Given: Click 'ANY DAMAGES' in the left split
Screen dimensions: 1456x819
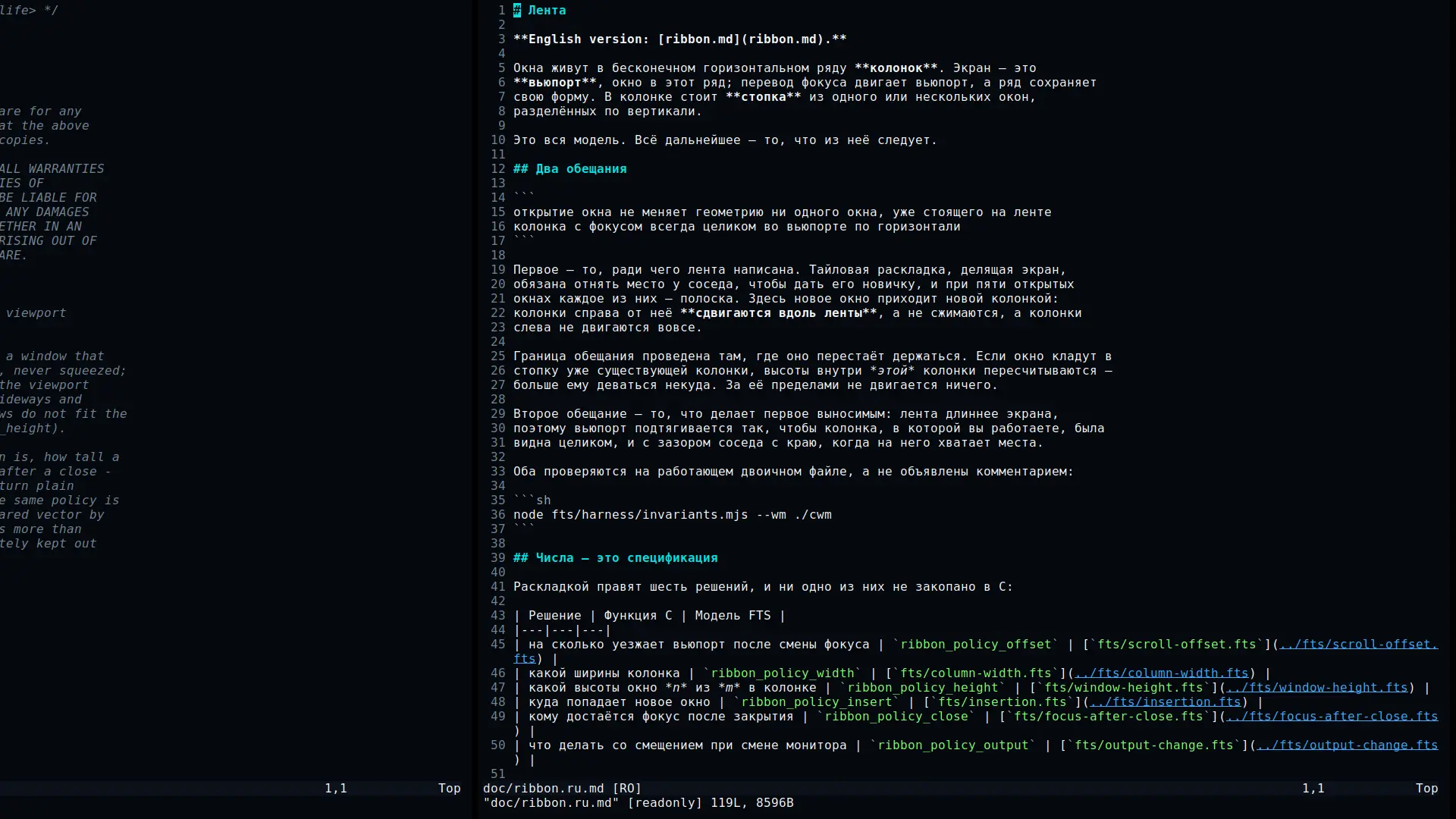Looking at the screenshot, I should click(47, 212).
